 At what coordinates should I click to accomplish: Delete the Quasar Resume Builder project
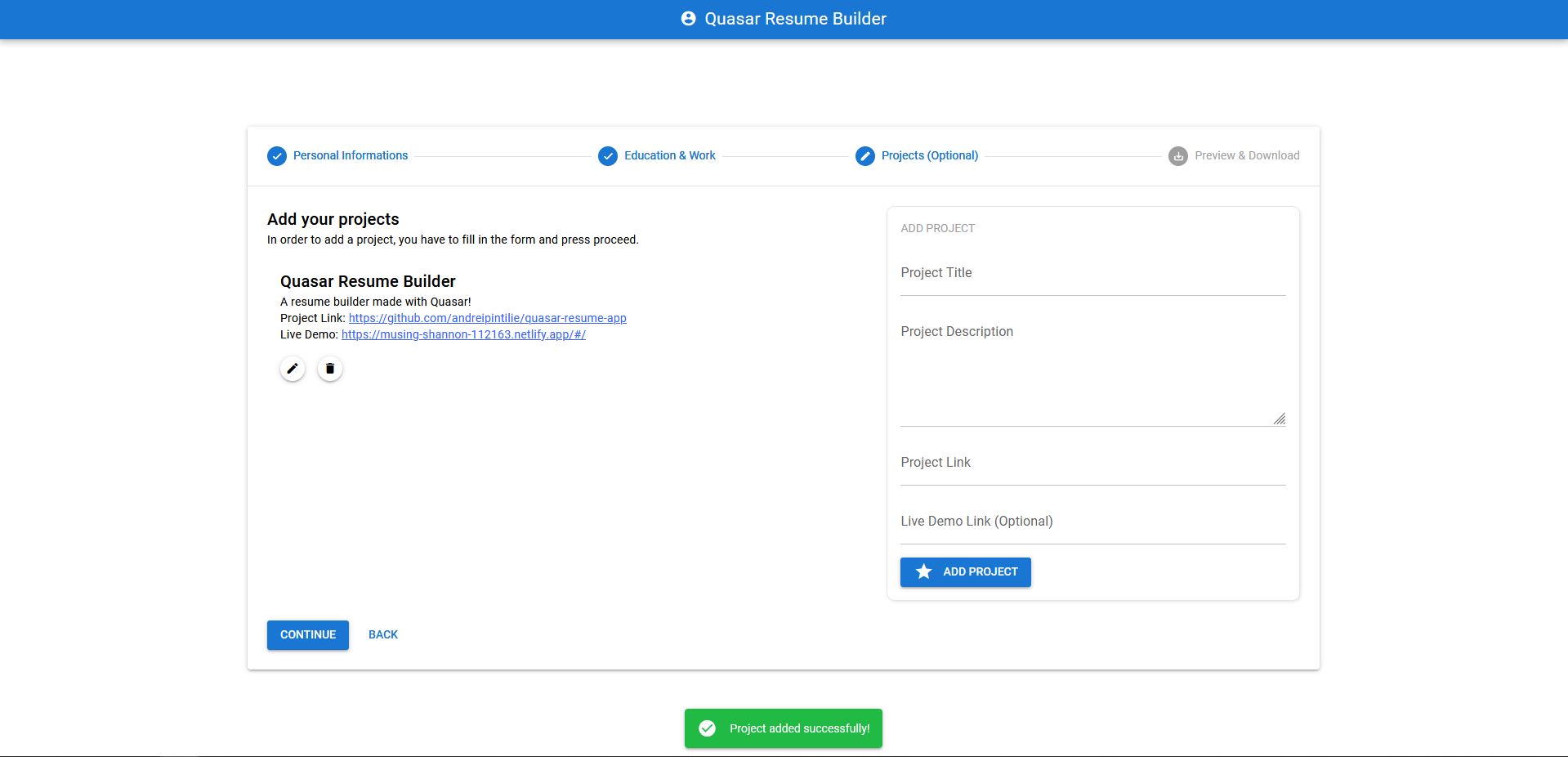330,369
